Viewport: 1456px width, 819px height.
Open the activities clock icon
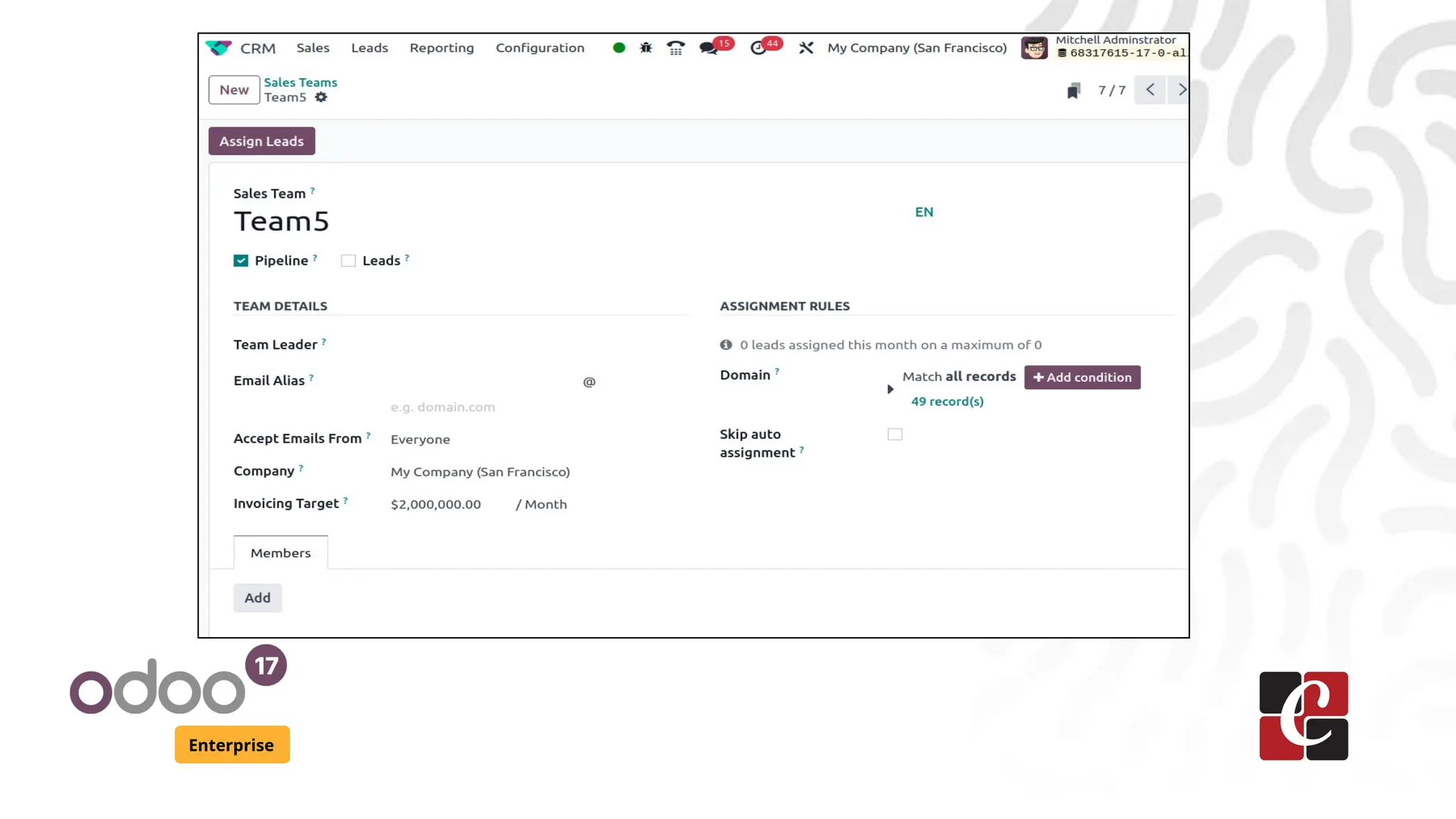click(x=759, y=48)
